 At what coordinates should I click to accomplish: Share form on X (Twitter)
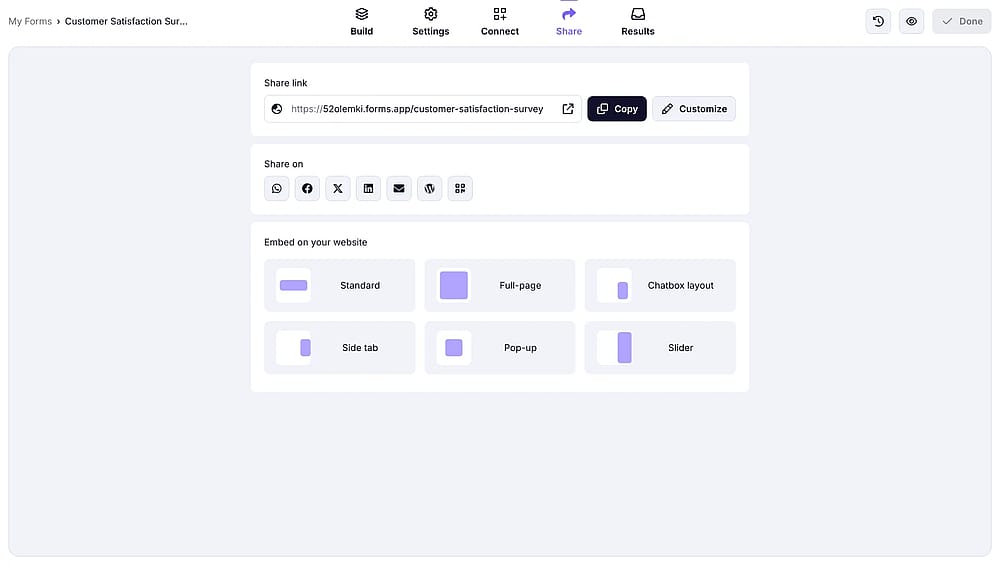(x=338, y=189)
